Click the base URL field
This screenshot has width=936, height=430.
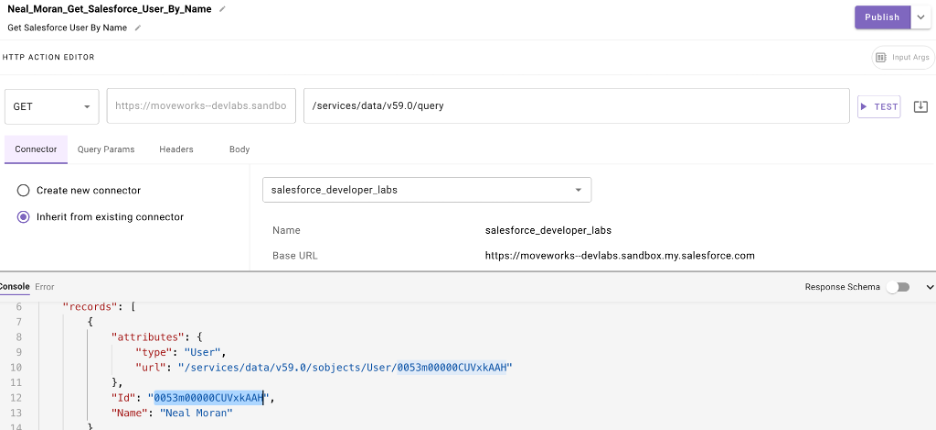[201, 106]
